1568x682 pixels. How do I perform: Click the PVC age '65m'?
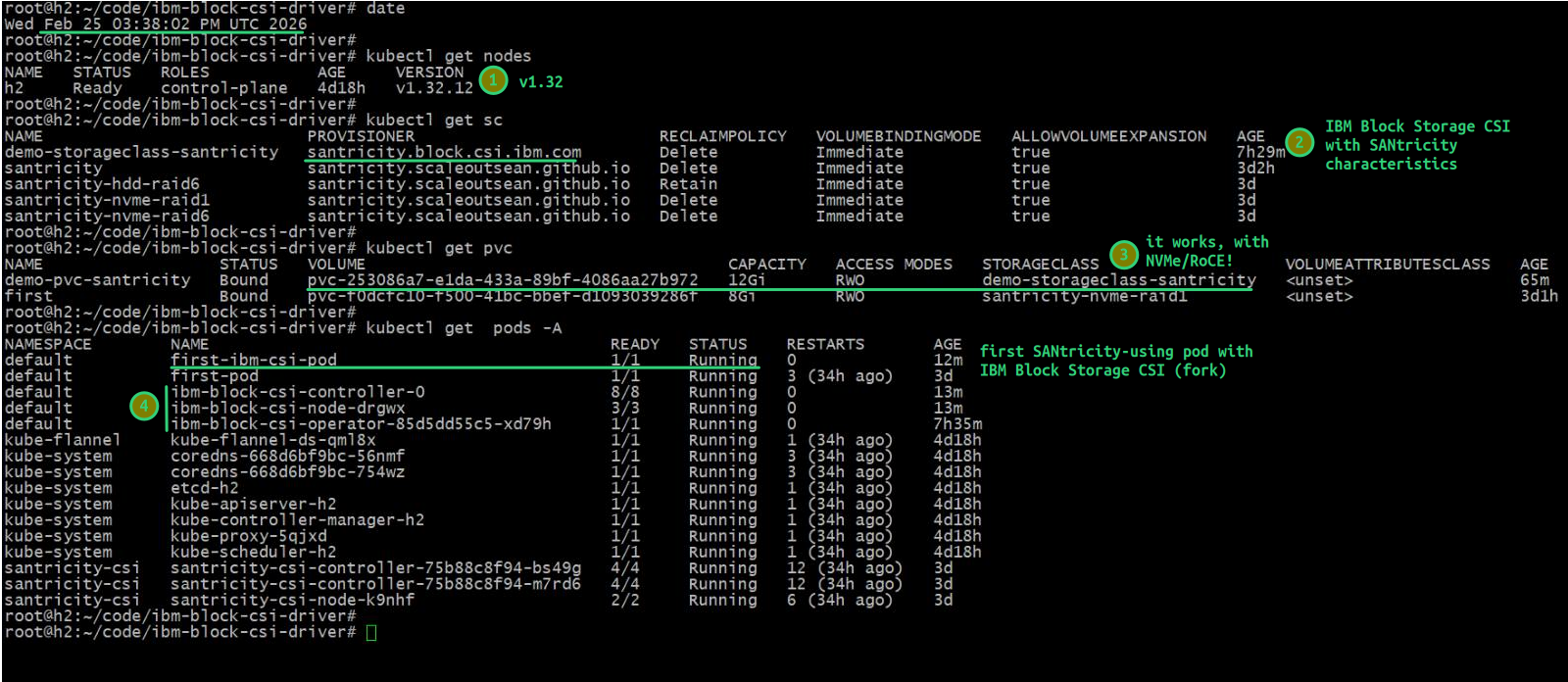tap(1535, 280)
